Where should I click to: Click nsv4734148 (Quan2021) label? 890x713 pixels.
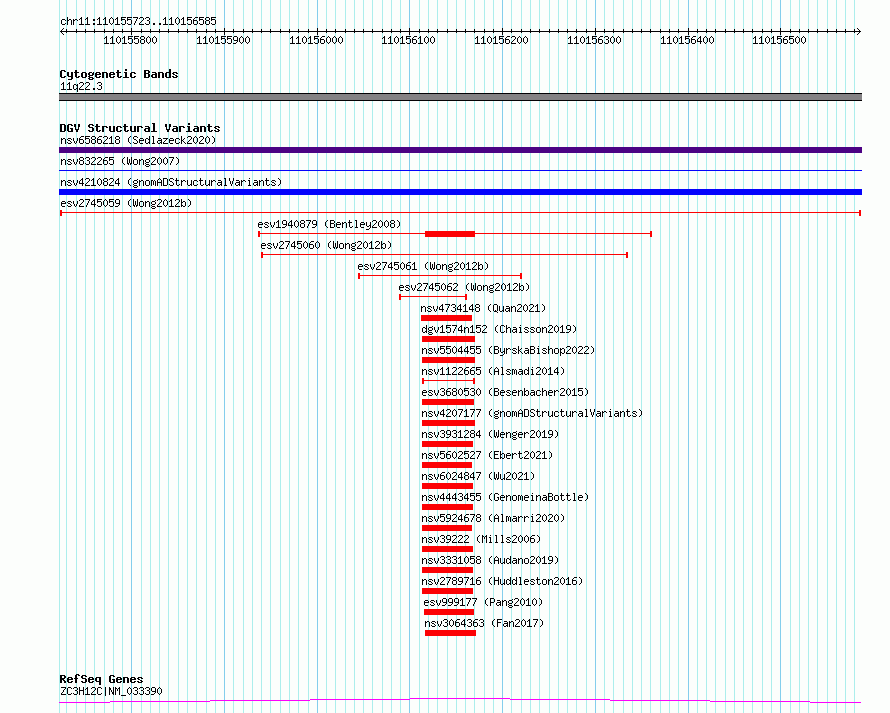pos(483,308)
